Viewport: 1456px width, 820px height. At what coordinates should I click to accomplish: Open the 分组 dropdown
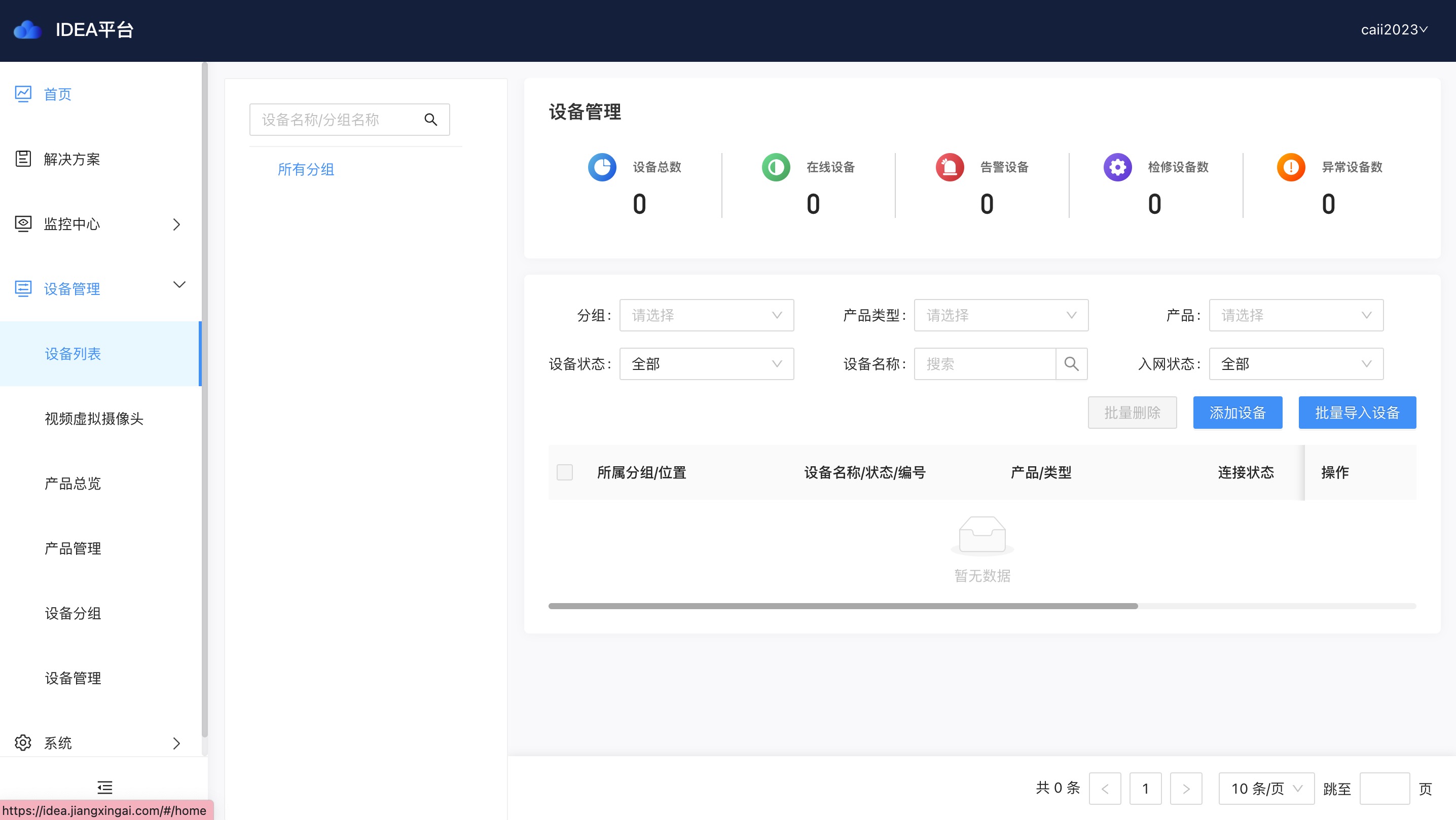point(707,315)
